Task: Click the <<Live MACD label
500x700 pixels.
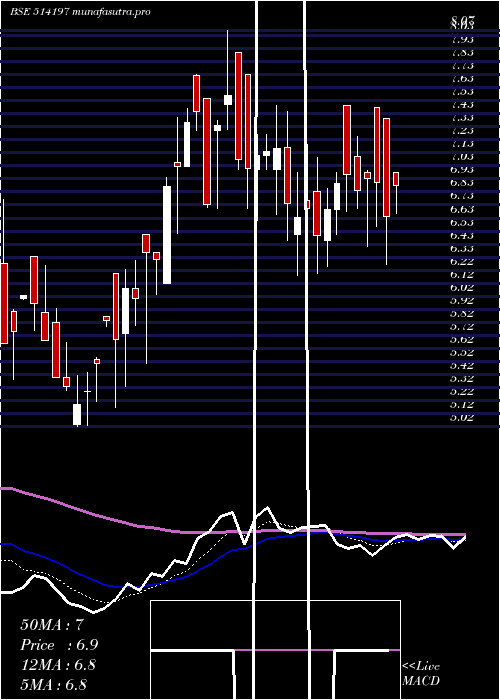Action: click(421, 674)
